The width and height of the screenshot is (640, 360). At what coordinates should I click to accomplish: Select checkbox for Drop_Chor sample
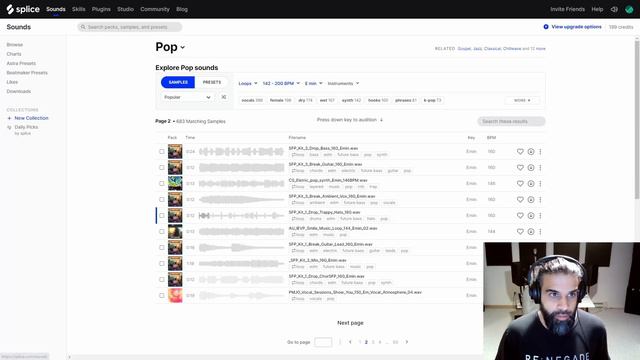tap(162, 279)
